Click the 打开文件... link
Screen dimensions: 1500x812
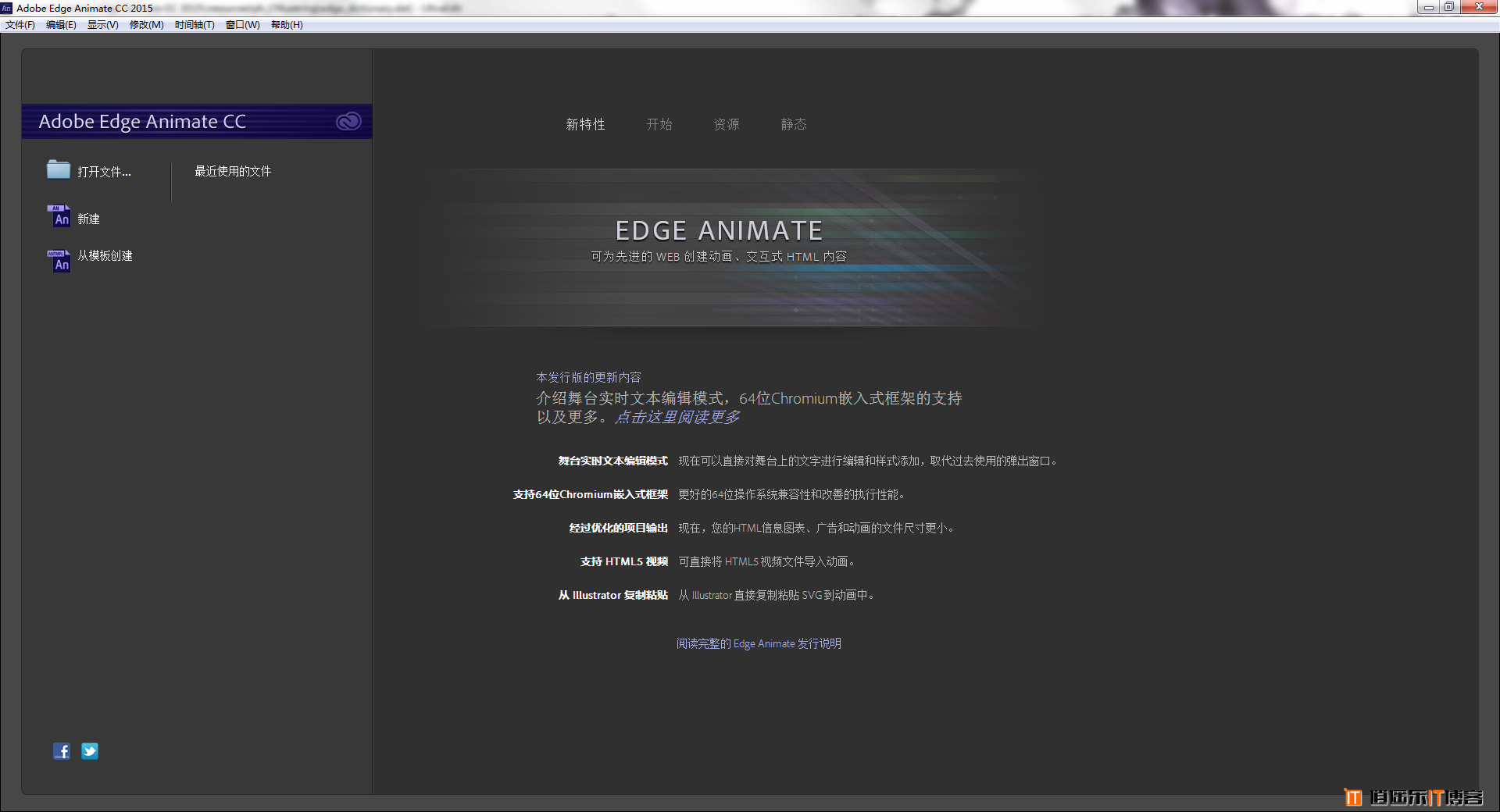[x=104, y=172]
